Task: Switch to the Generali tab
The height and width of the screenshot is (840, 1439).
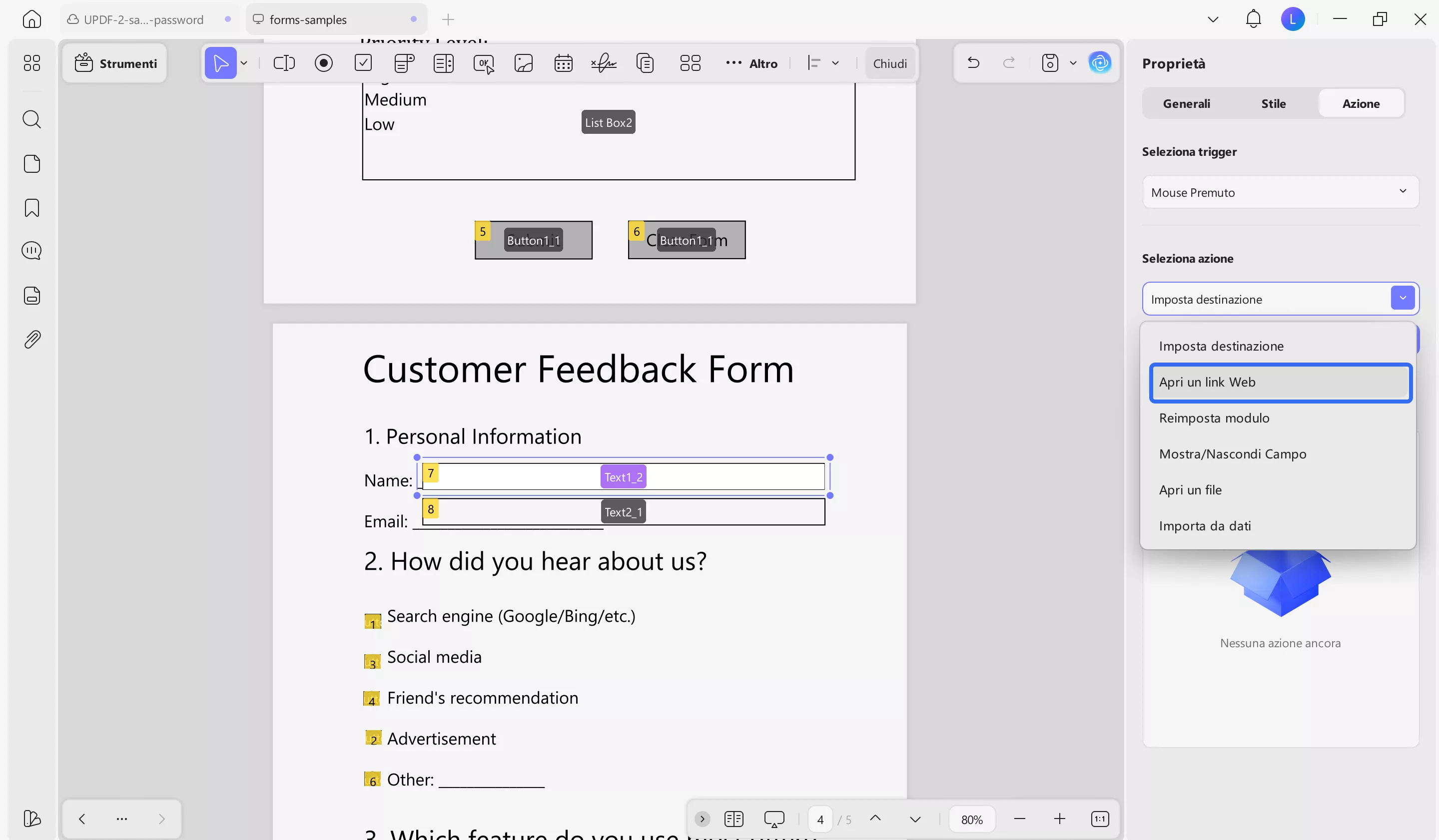Action: click(x=1186, y=103)
